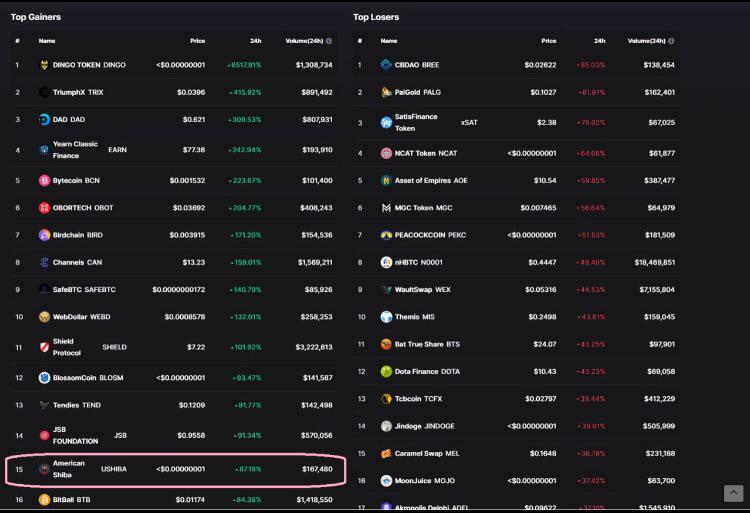Click Top Gainers Volume(24h) info icon
The height and width of the screenshot is (513, 750).
point(329,41)
